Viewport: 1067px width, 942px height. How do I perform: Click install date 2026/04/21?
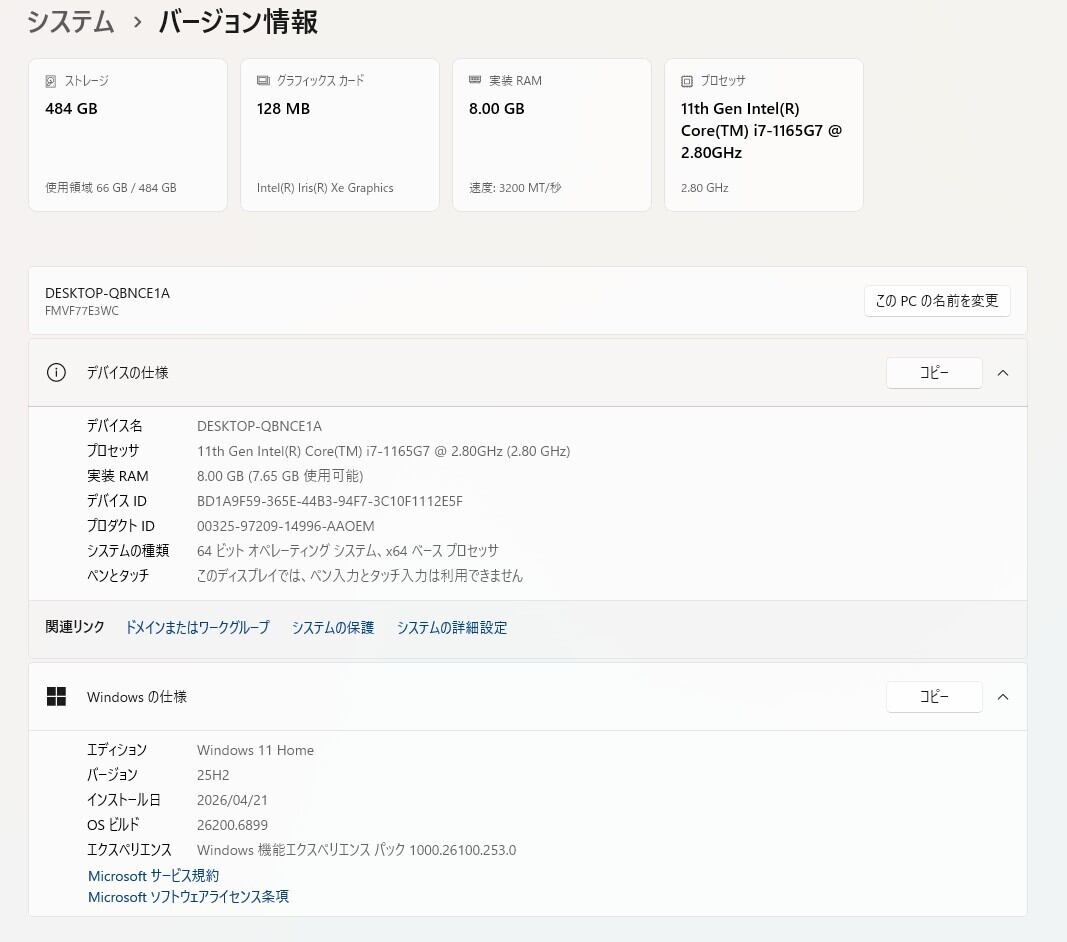(x=232, y=800)
